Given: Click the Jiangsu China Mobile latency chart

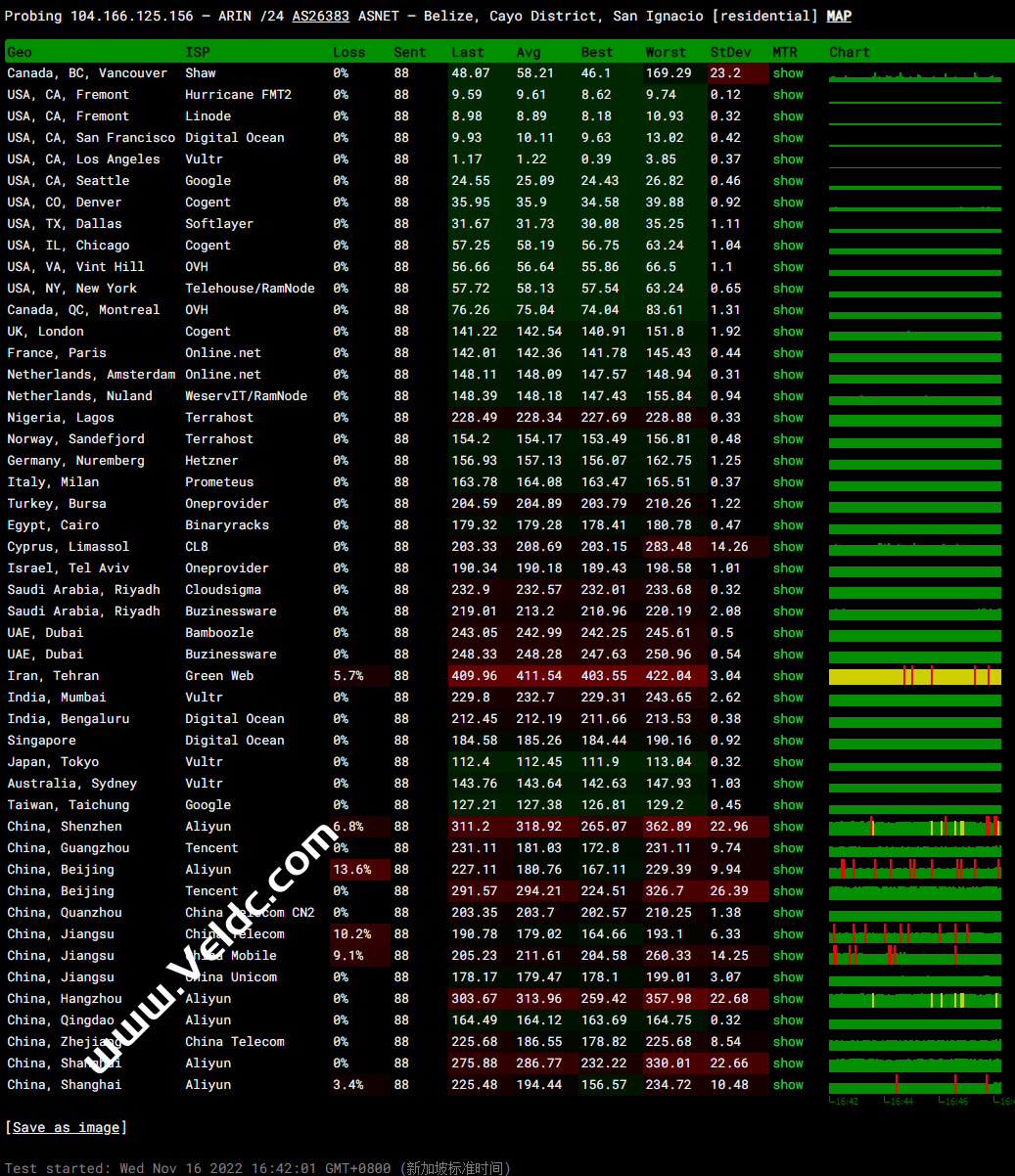Looking at the screenshot, I should coord(915,956).
